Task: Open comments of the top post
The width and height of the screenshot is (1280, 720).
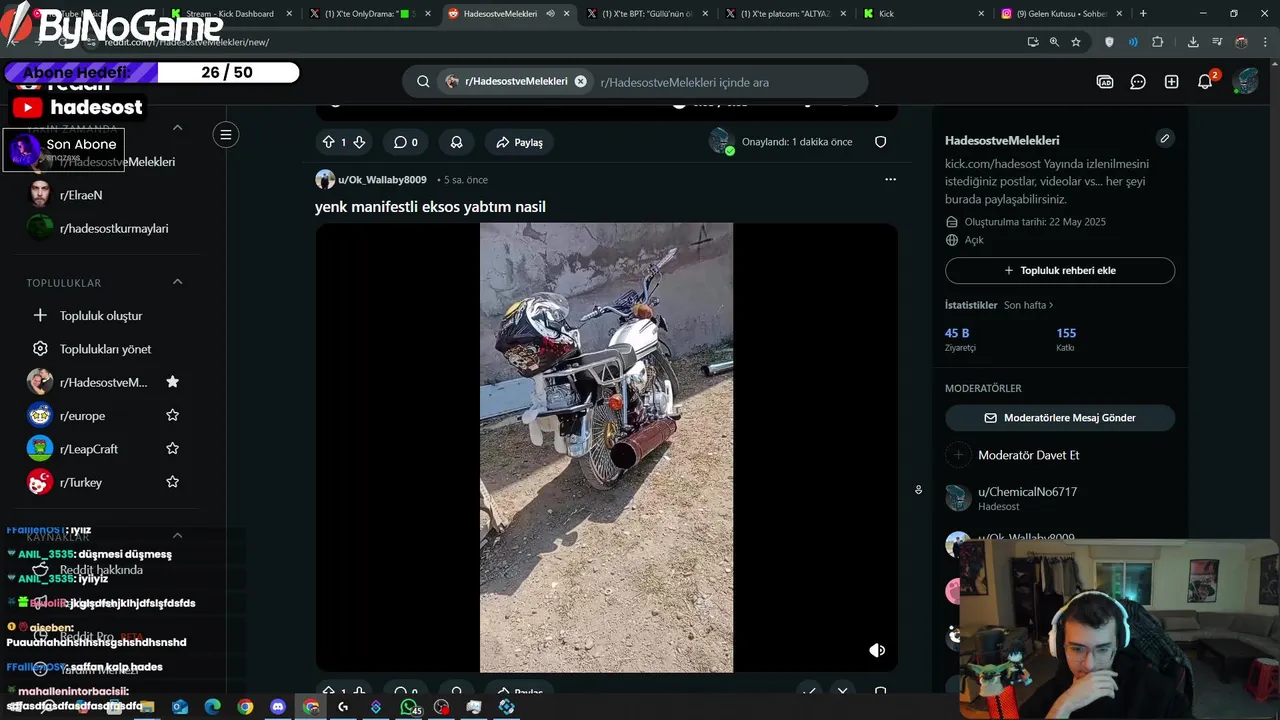Action: tap(405, 142)
